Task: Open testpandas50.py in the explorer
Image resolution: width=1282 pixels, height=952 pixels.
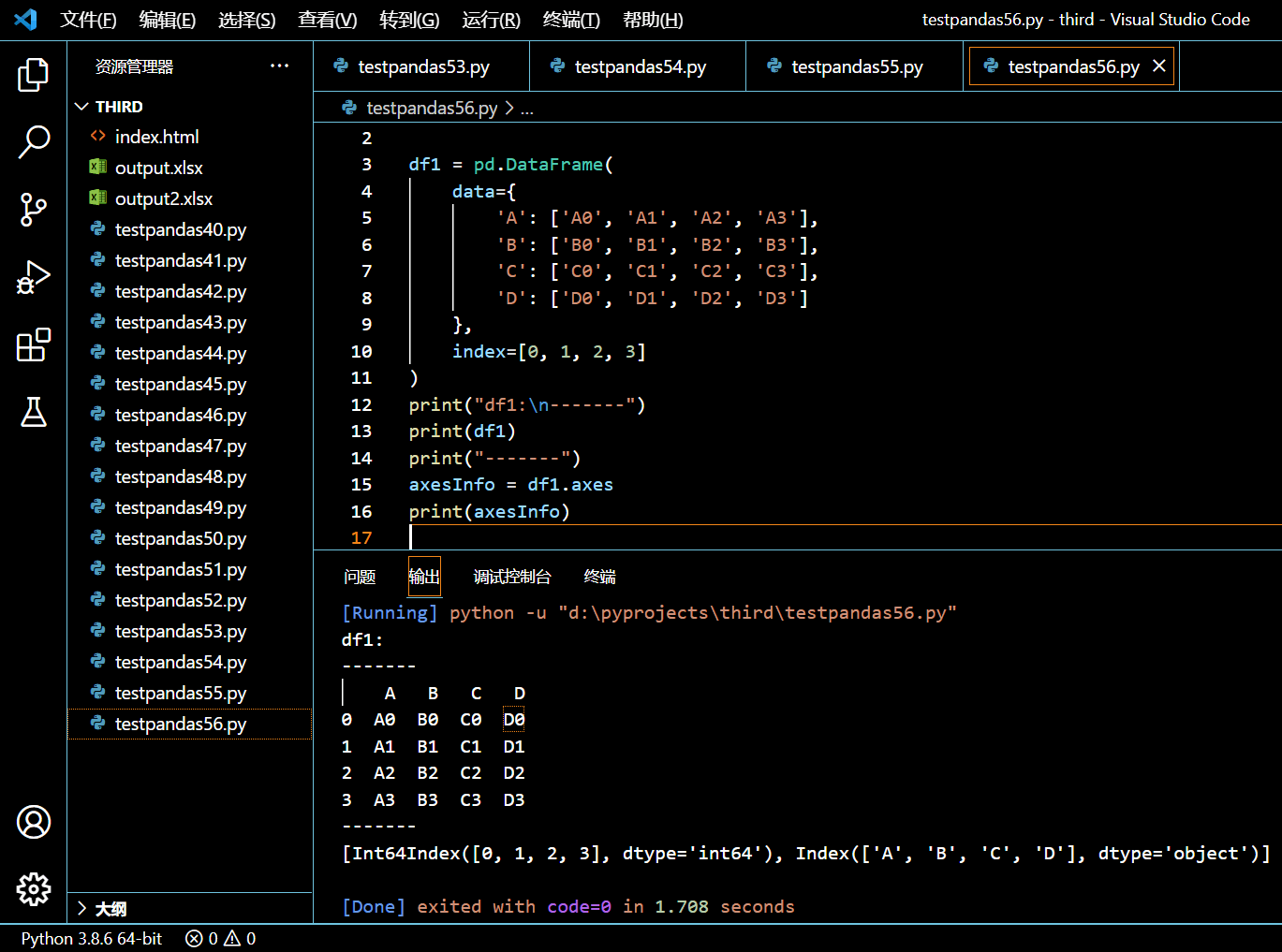Action: click(x=190, y=538)
